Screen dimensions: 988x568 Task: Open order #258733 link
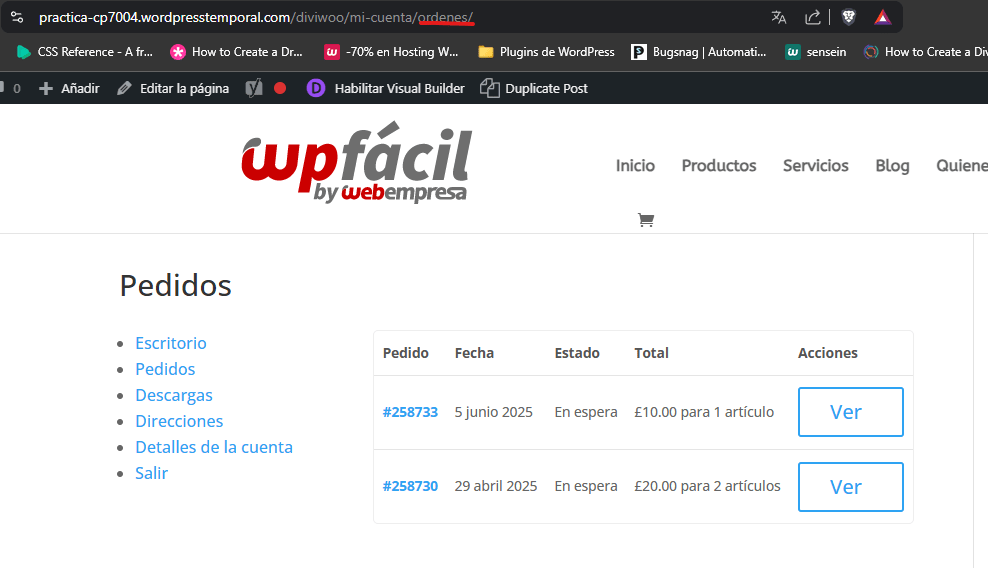[x=410, y=412]
